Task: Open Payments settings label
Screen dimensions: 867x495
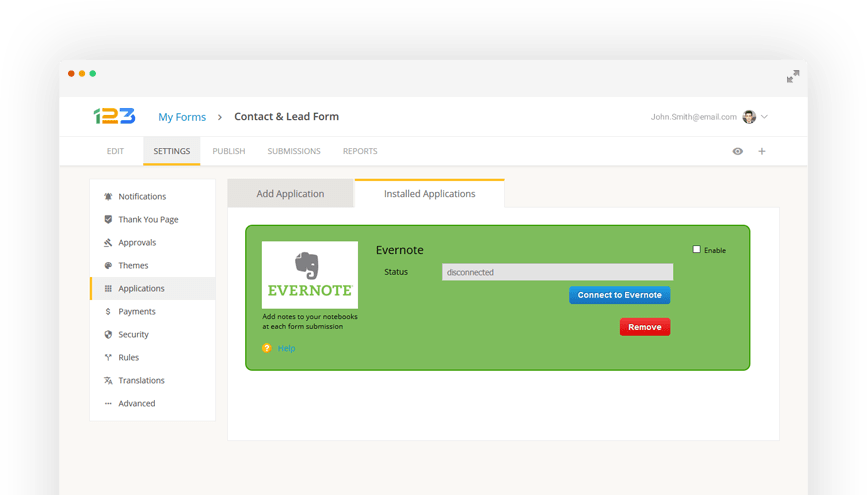Action: coord(137,311)
